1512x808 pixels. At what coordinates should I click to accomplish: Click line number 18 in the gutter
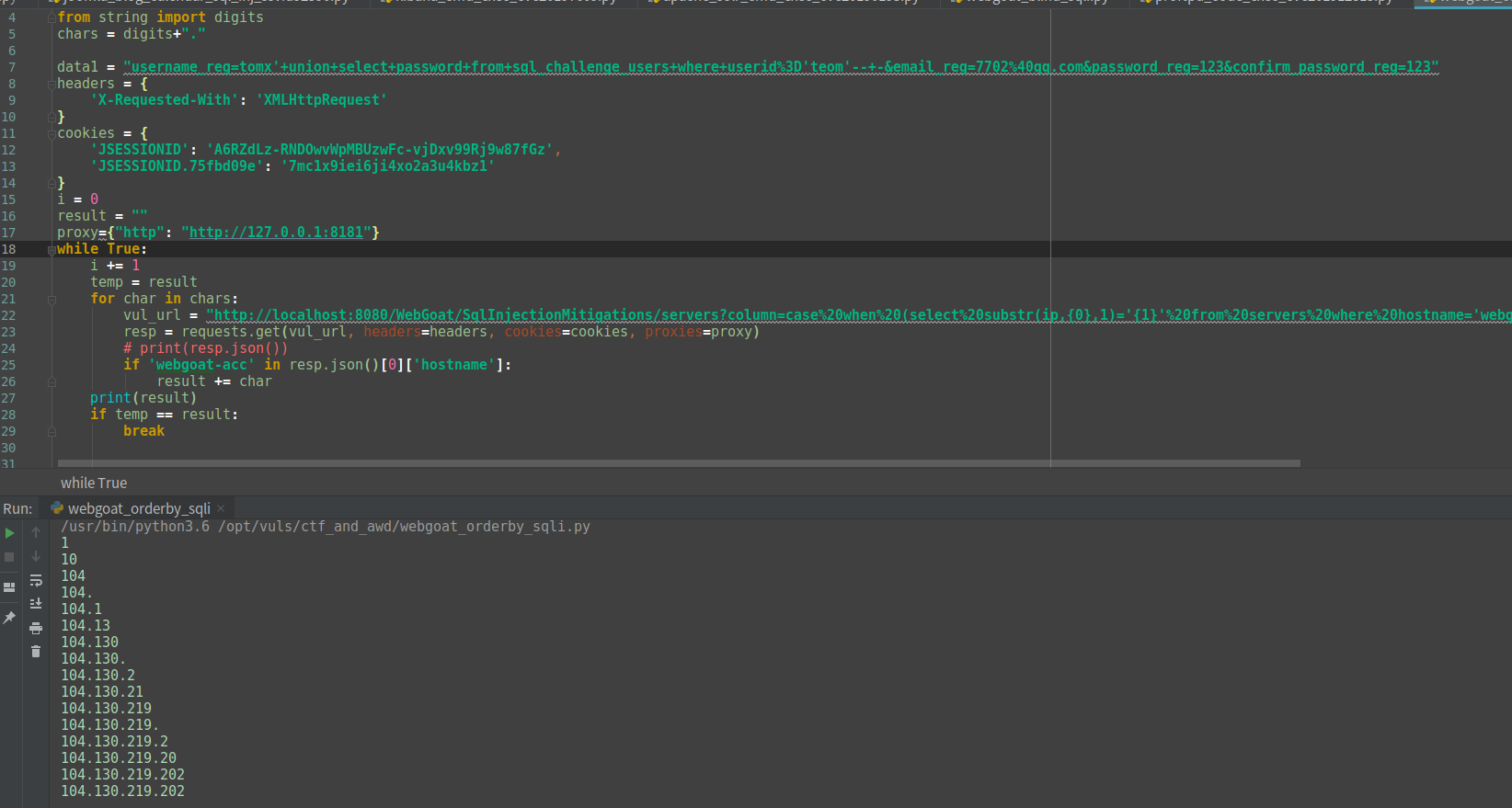pos(9,249)
